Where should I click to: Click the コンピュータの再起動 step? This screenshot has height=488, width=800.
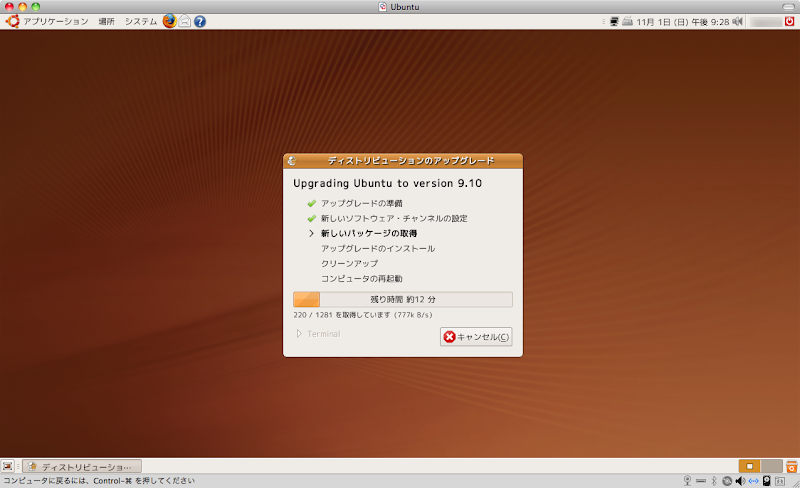[x=362, y=279]
